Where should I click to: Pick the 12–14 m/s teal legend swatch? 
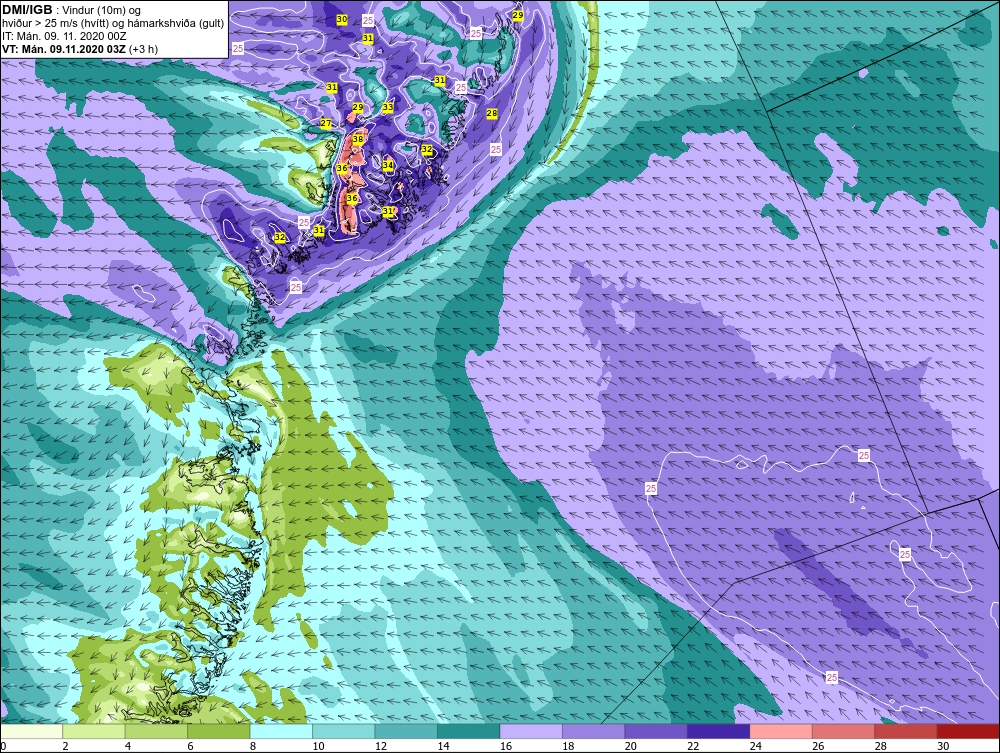pos(406,731)
